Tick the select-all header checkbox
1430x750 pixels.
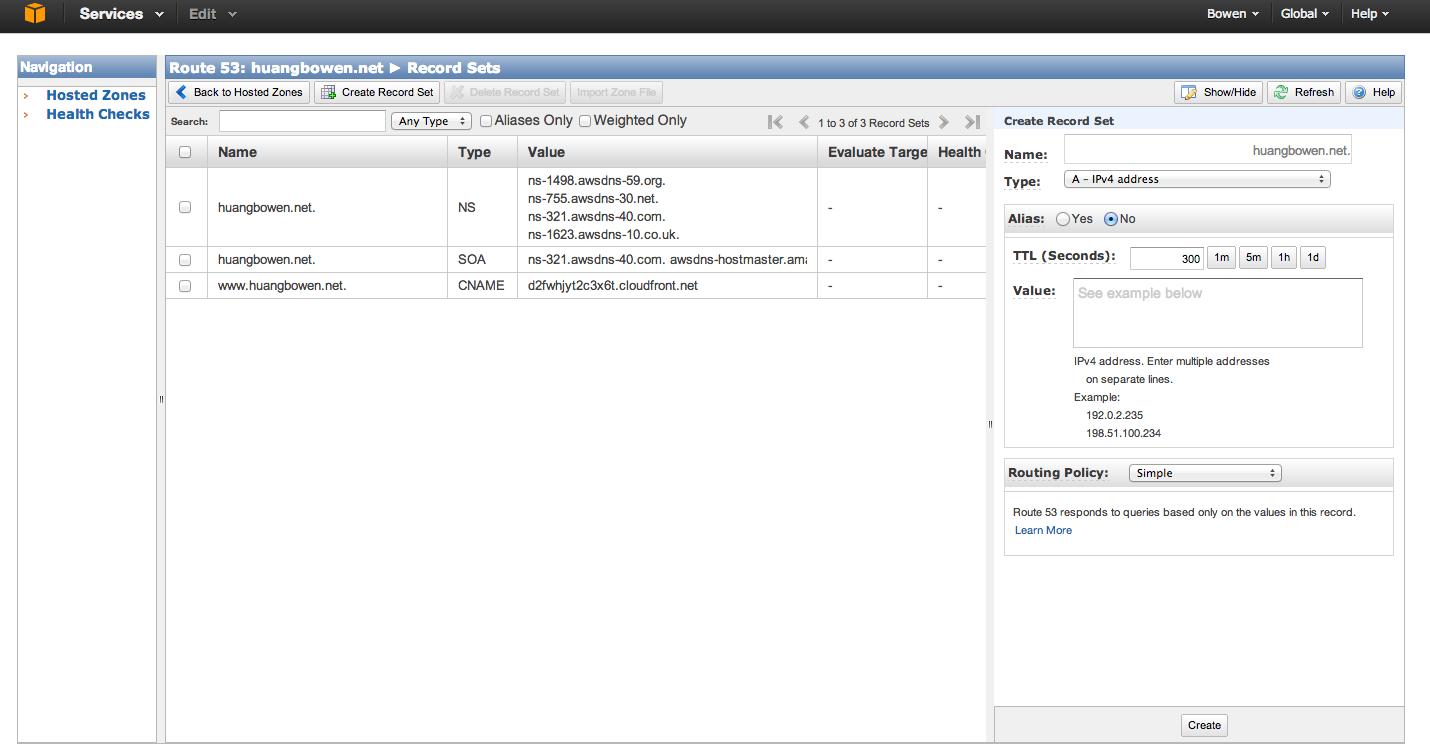click(x=185, y=152)
